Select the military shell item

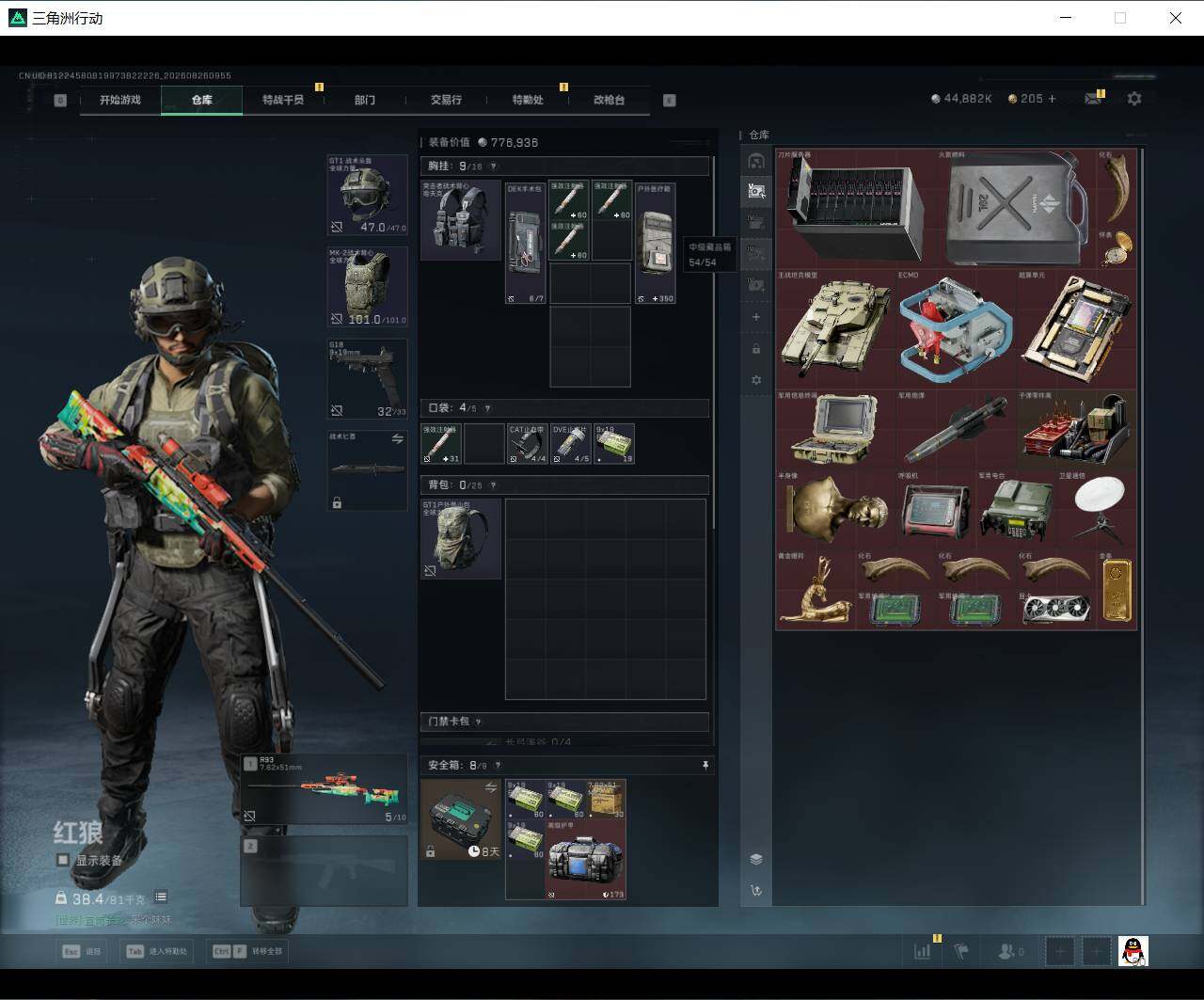tap(956, 430)
